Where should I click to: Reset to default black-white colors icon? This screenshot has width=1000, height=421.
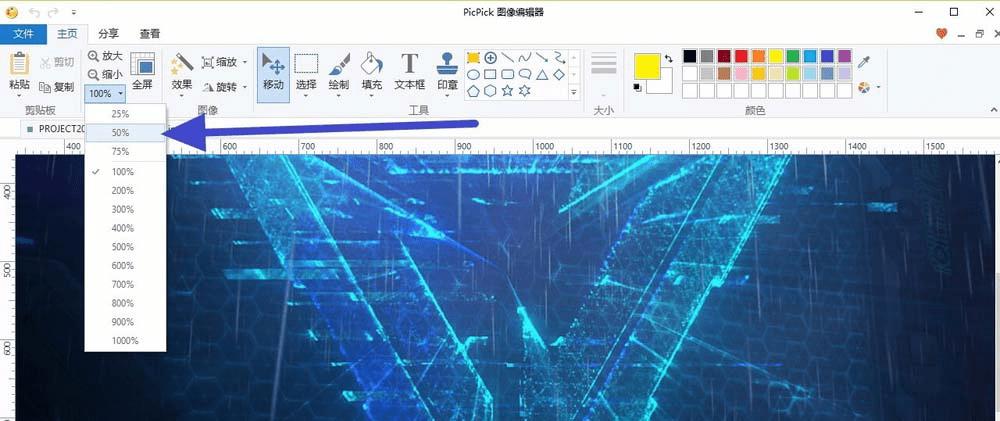click(638, 87)
